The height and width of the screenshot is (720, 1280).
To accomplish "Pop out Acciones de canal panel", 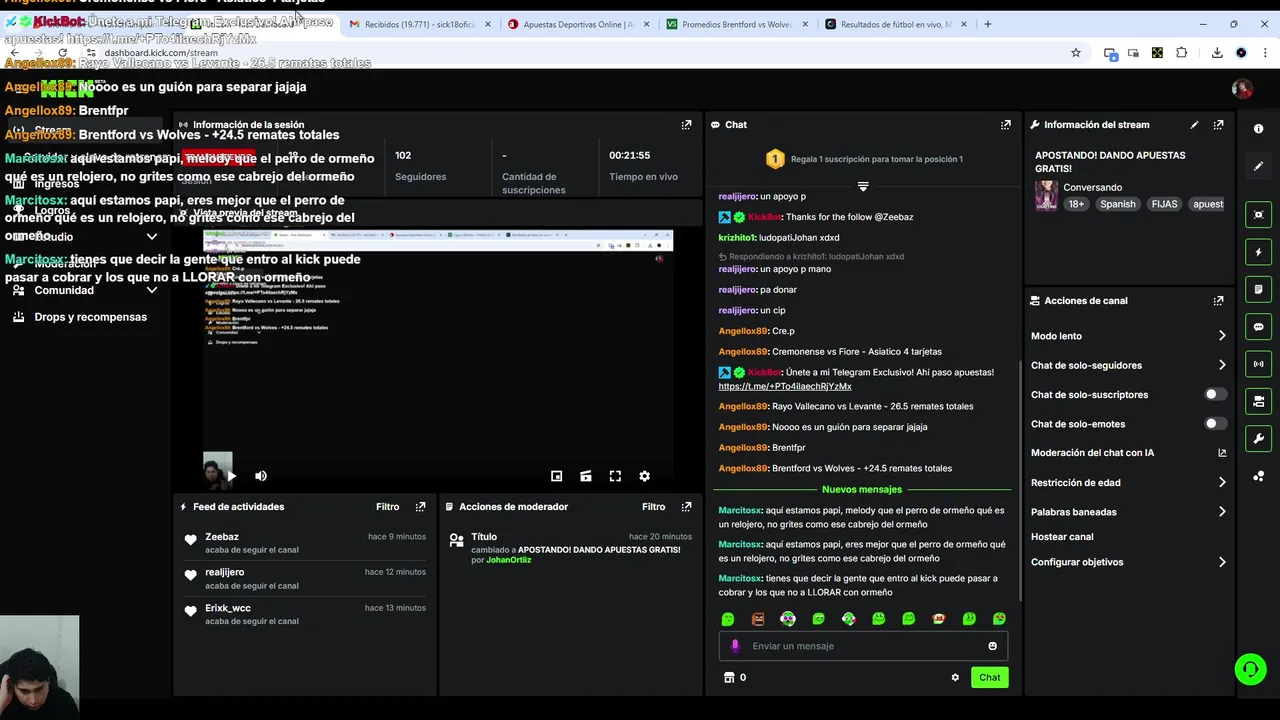I will click(x=1218, y=301).
